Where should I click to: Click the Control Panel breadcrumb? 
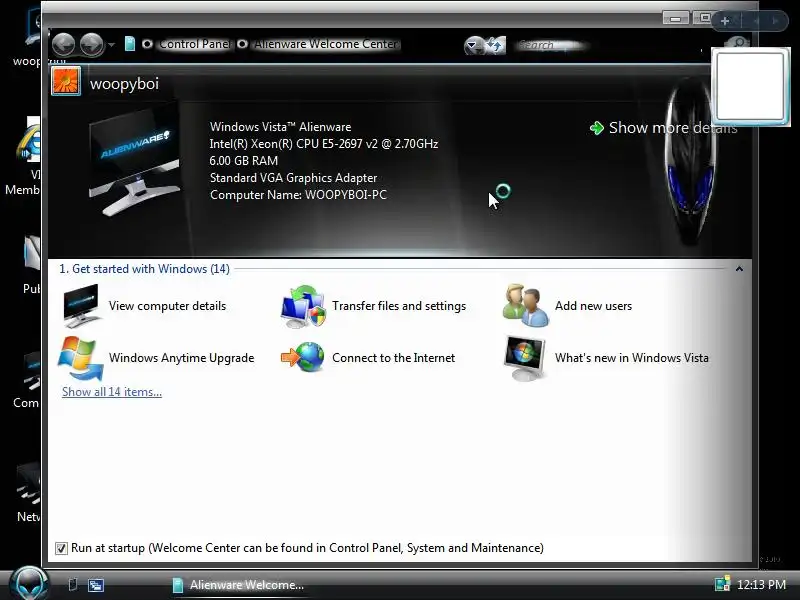(x=194, y=44)
